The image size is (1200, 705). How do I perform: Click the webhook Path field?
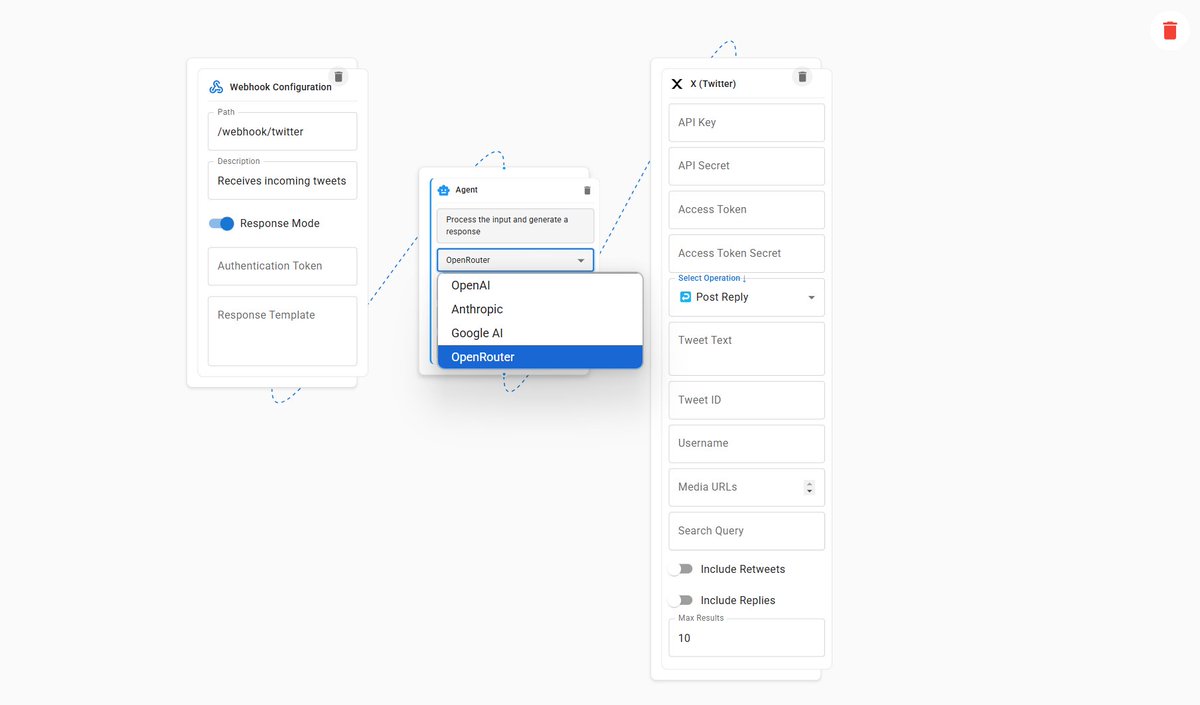[x=282, y=131]
